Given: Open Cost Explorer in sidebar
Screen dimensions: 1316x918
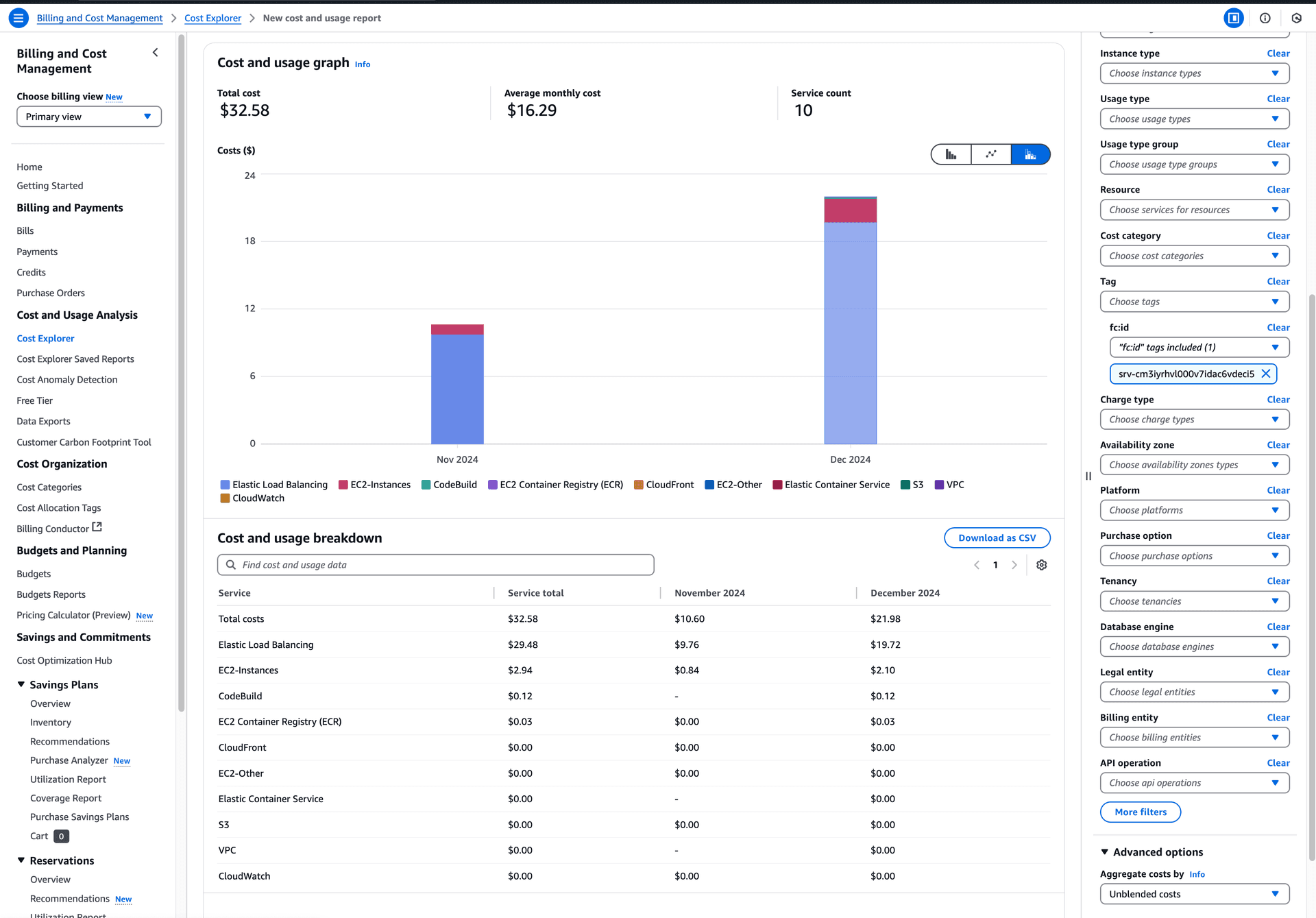Looking at the screenshot, I should pyautogui.click(x=45, y=338).
